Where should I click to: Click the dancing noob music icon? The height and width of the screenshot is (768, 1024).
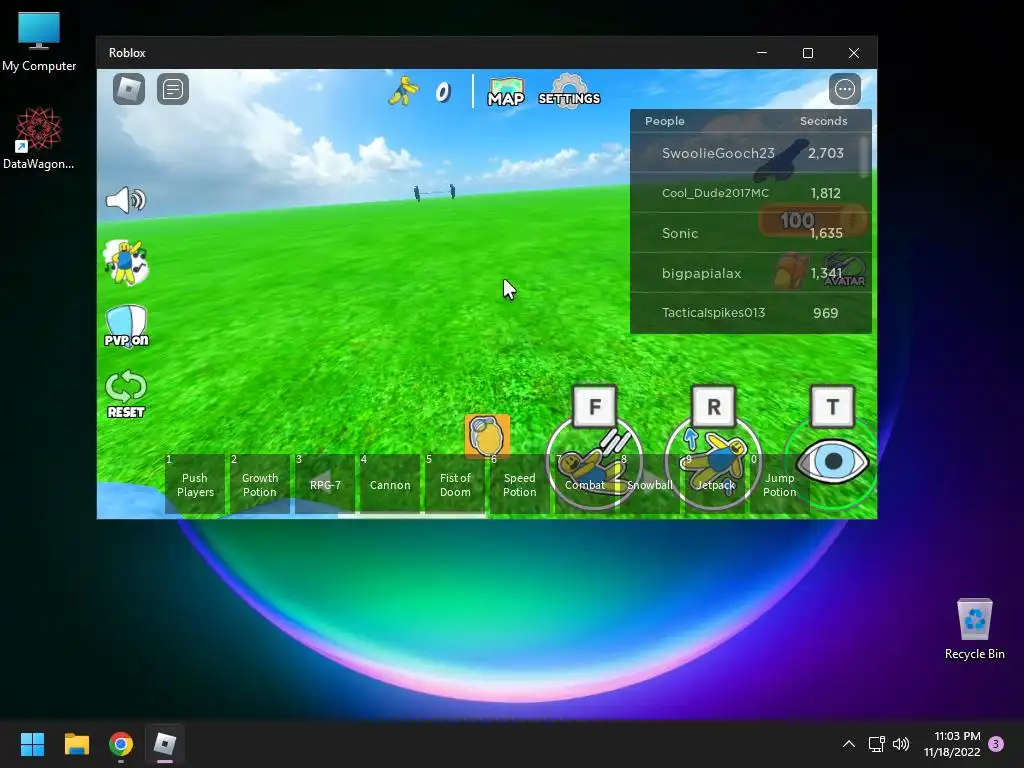tap(126, 263)
